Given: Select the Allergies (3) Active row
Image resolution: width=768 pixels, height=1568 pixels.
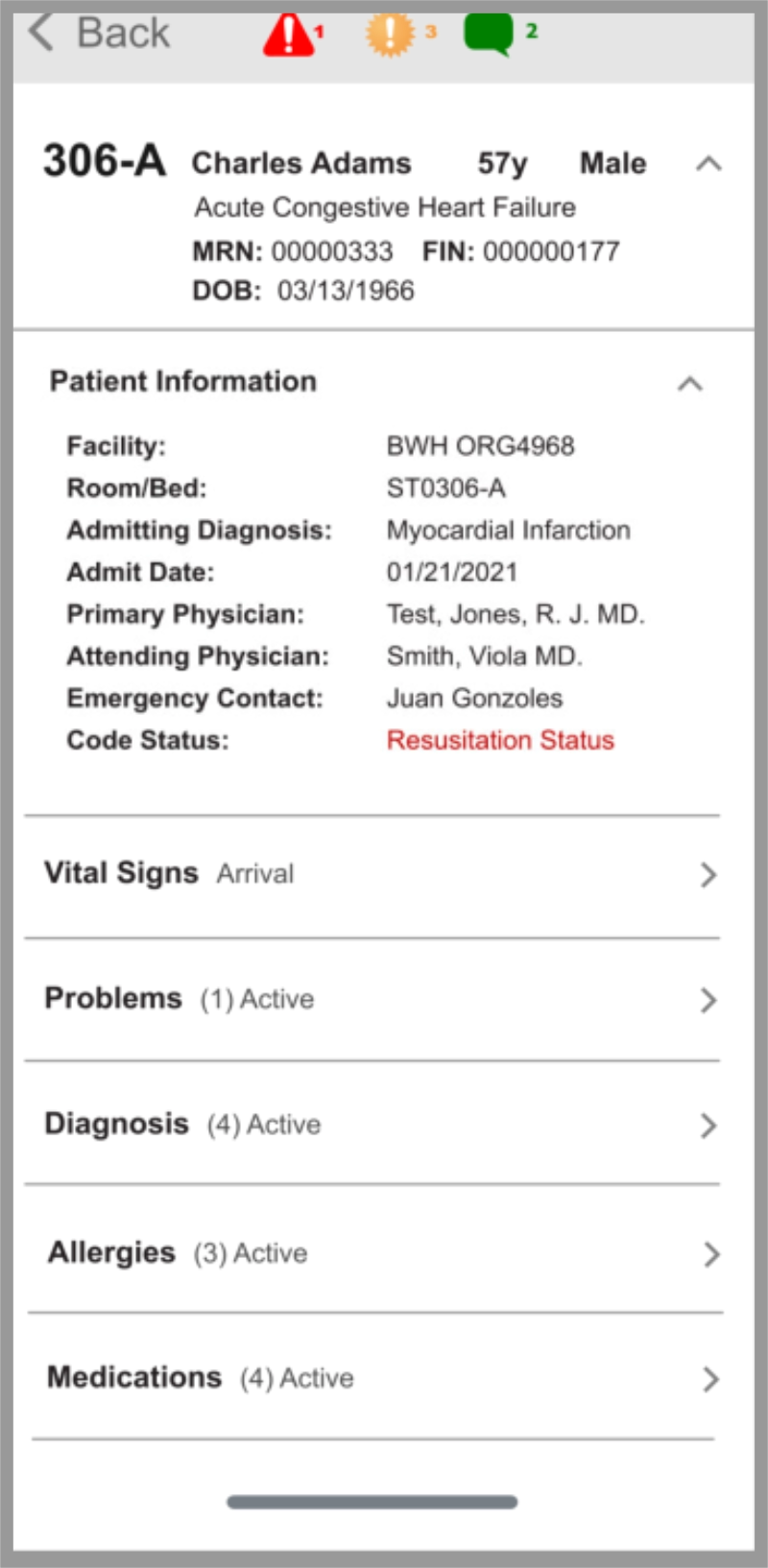Looking at the screenshot, I should click(179, 1252).
